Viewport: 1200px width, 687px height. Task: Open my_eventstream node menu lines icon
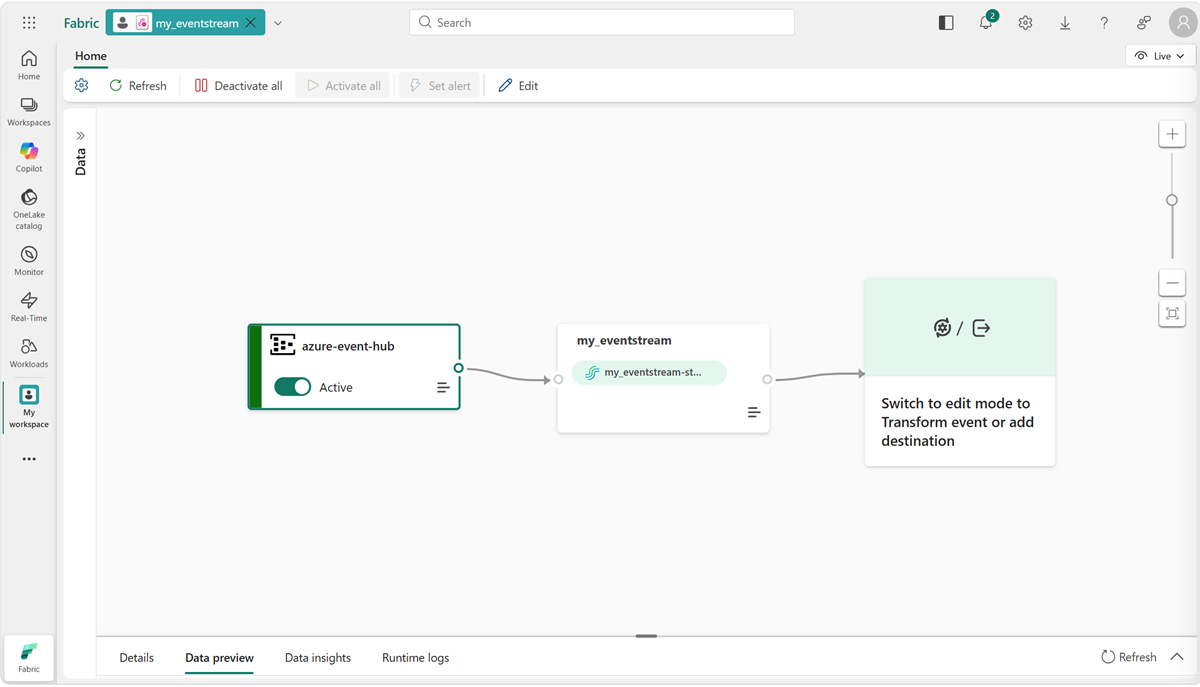(754, 412)
